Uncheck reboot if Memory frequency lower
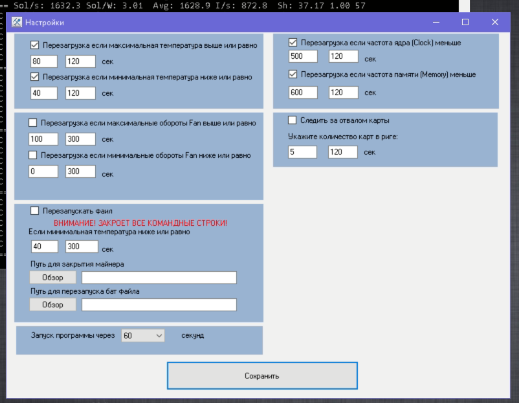Image resolution: width=519 pixels, height=403 pixels. click(x=292, y=74)
